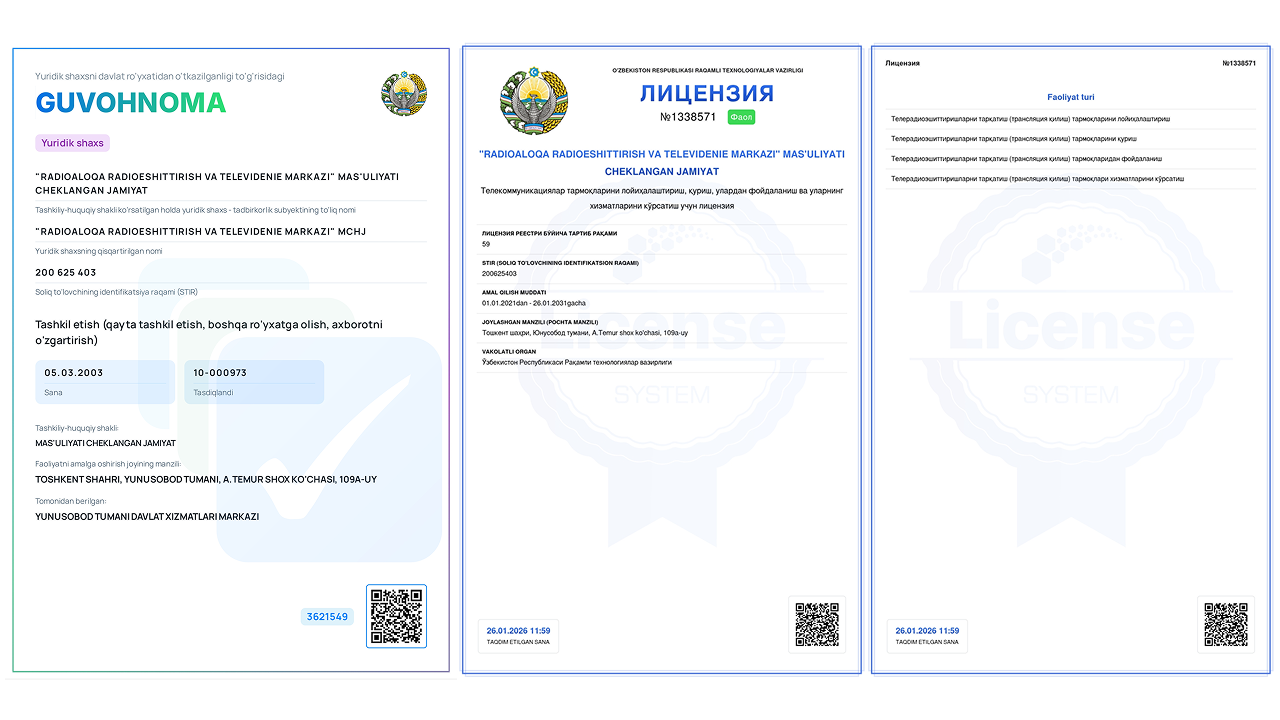Open the blue company name link on the license
Image resolution: width=1280 pixels, height=720 pixels.
[x=662, y=163]
